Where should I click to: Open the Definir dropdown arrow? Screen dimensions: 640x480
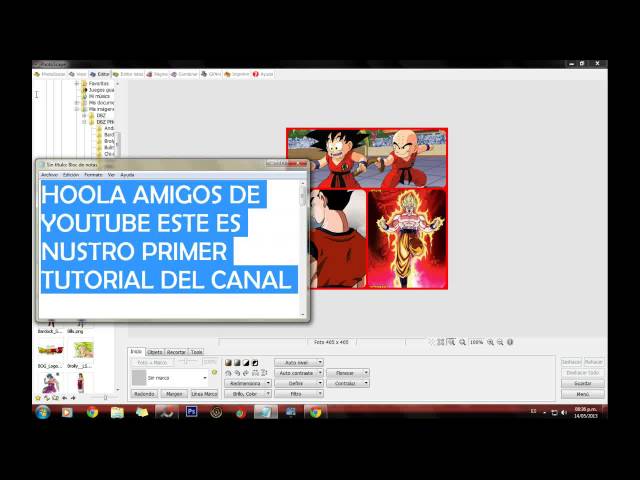point(320,383)
